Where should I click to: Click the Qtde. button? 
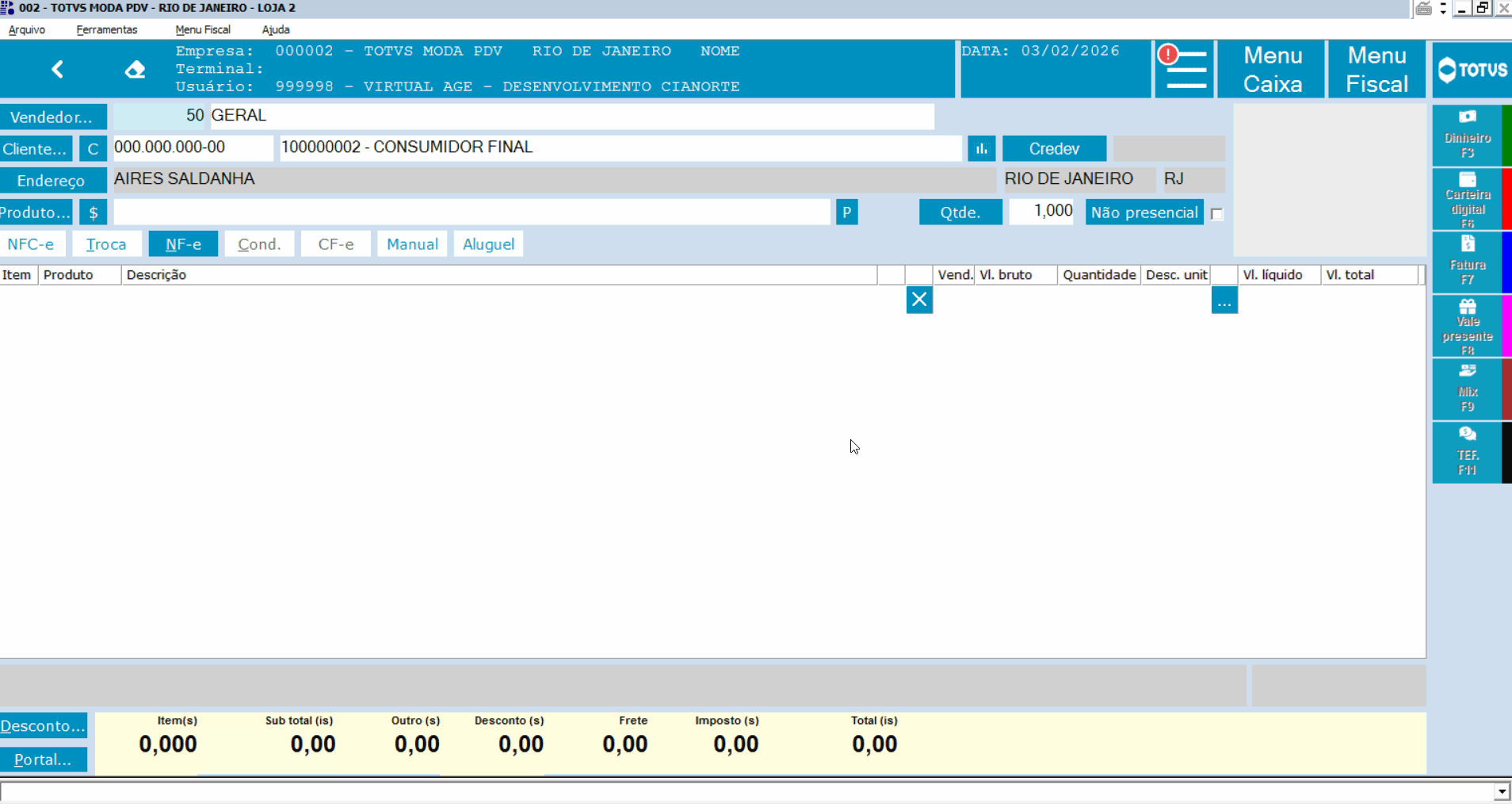[960, 212]
